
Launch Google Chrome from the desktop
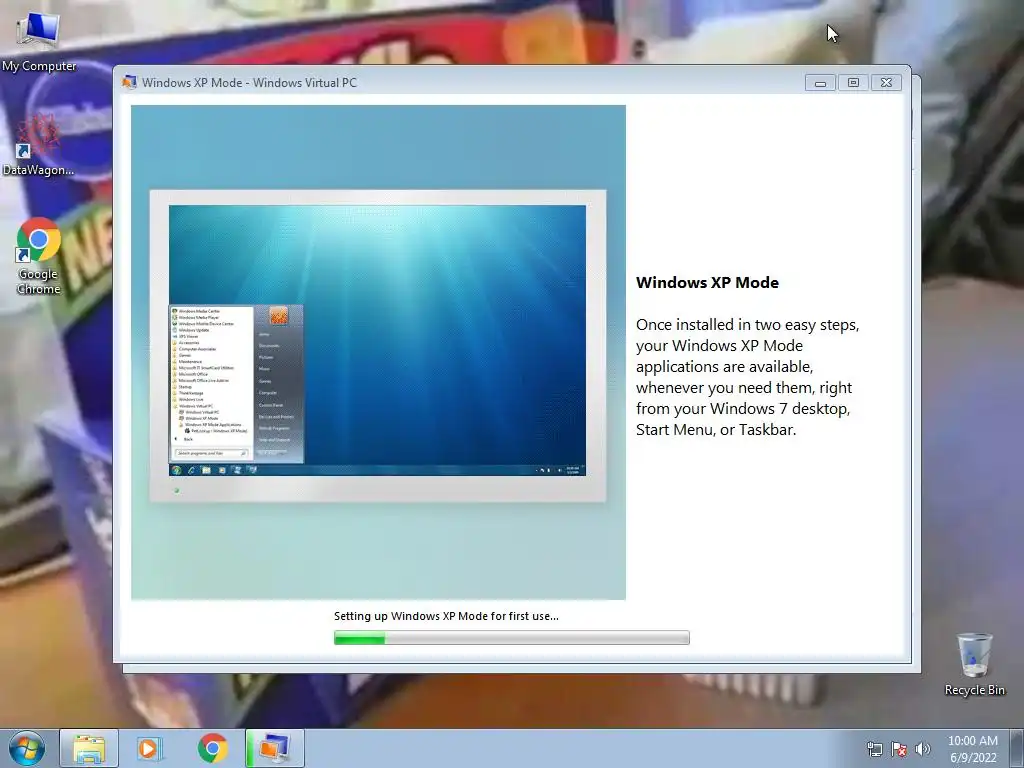(x=39, y=256)
